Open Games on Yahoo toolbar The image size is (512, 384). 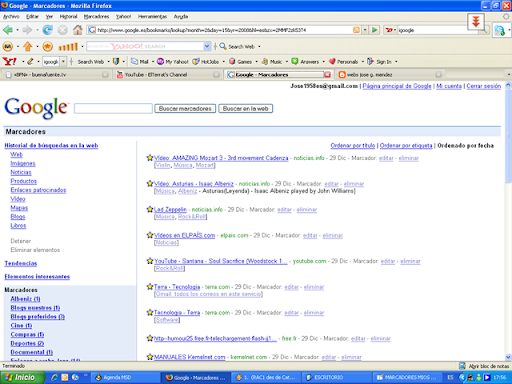coord(240,62)
